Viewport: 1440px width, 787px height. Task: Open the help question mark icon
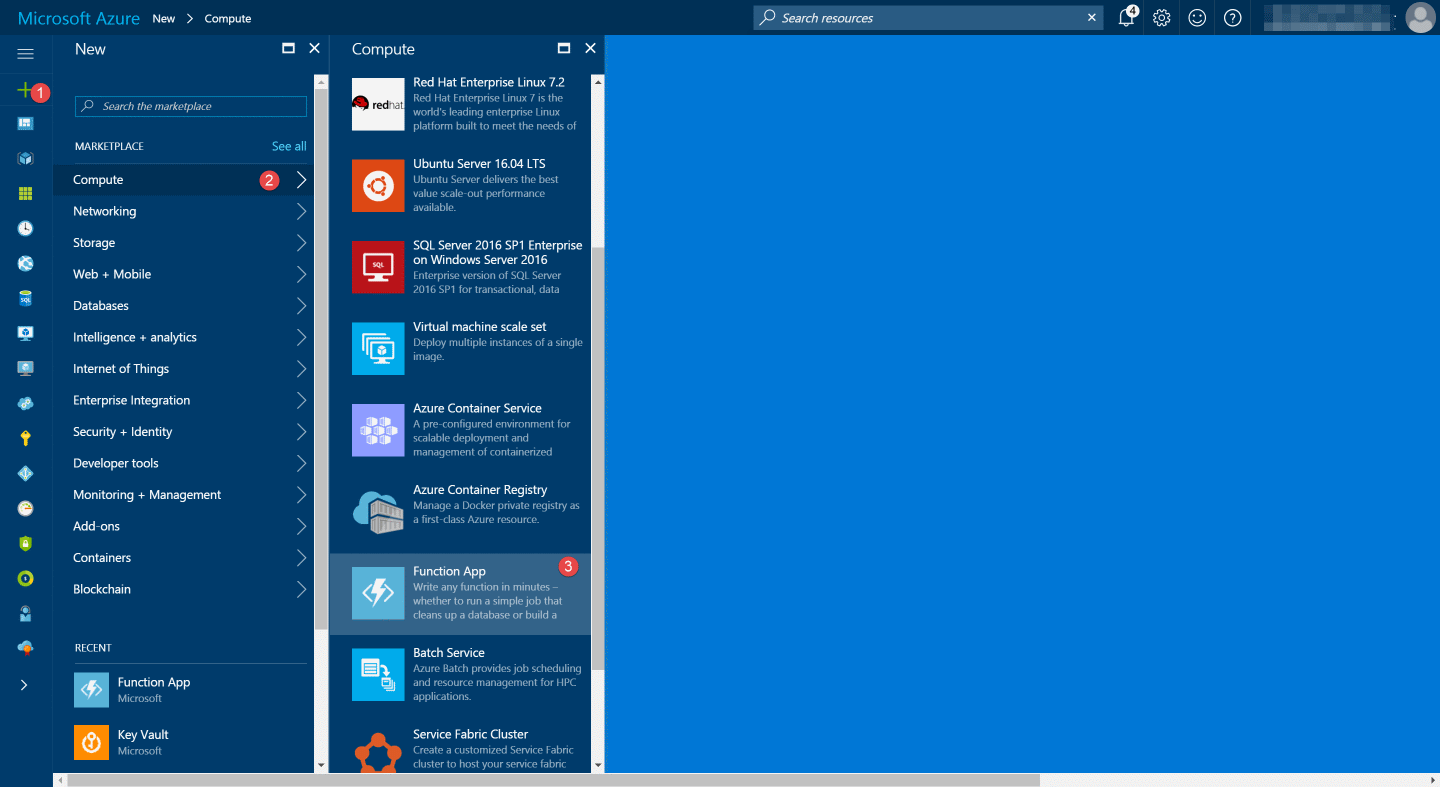1232,17
